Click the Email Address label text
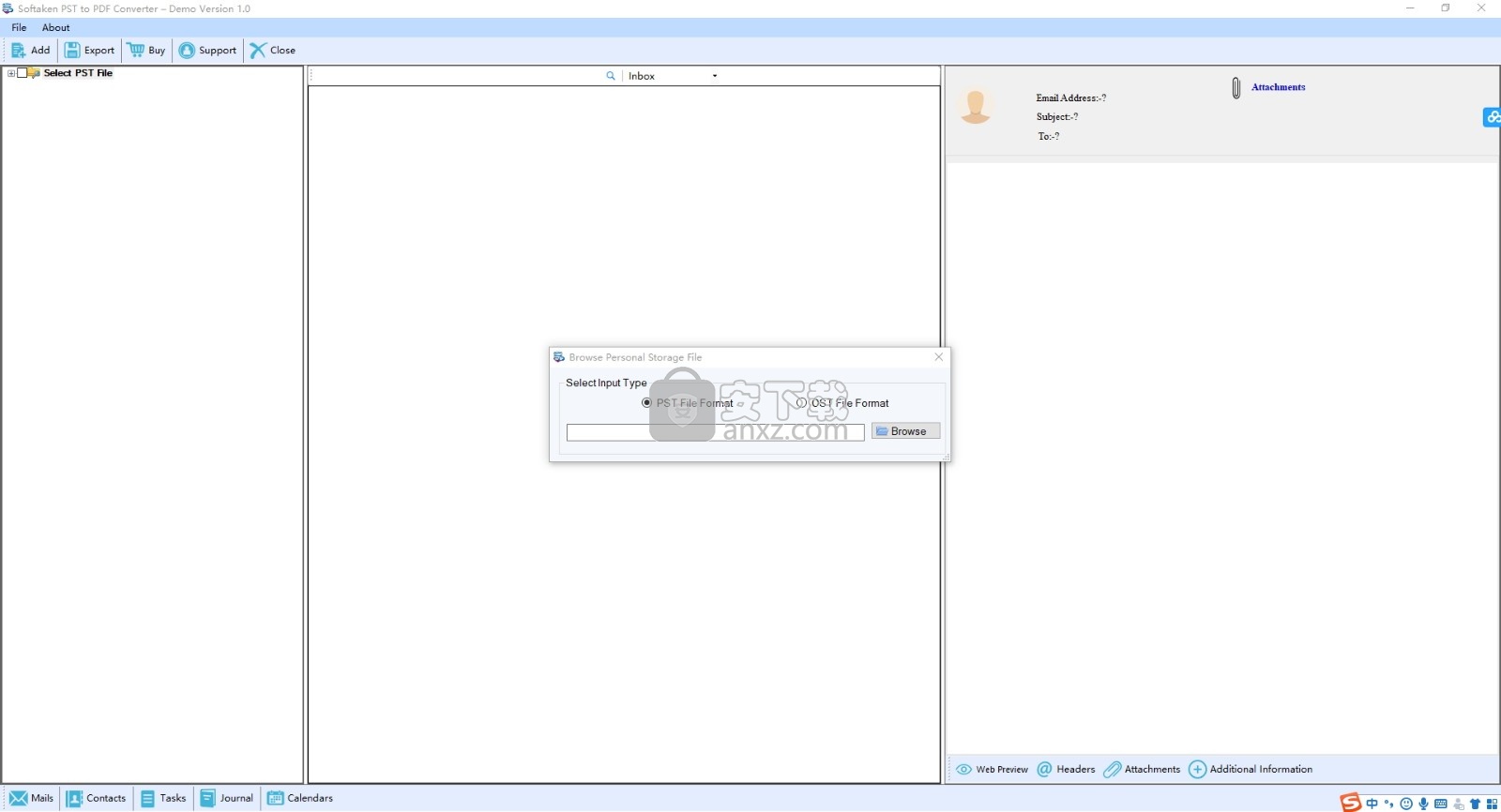 point(1070,98)
